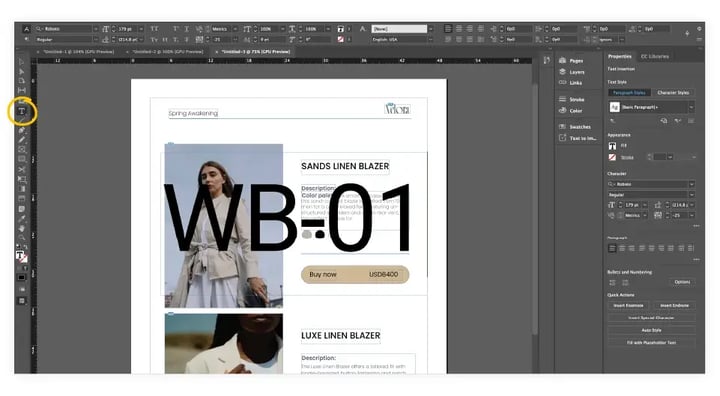Select the Rectangle Frame tool
The height and width of the screenshot is (396, 720).
pyautogui.click(x=22, y=150)
